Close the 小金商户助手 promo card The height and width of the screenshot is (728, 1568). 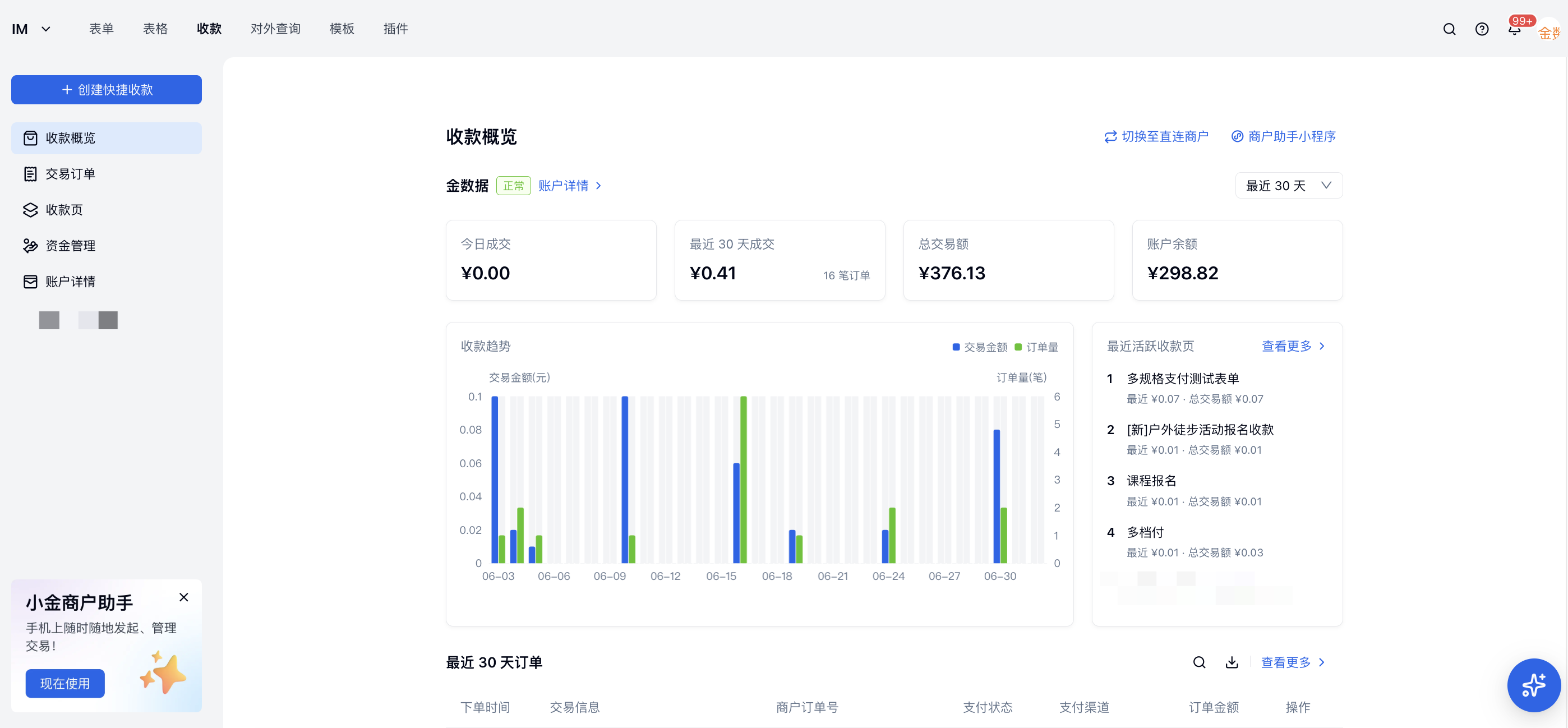(x=184, y=597)
